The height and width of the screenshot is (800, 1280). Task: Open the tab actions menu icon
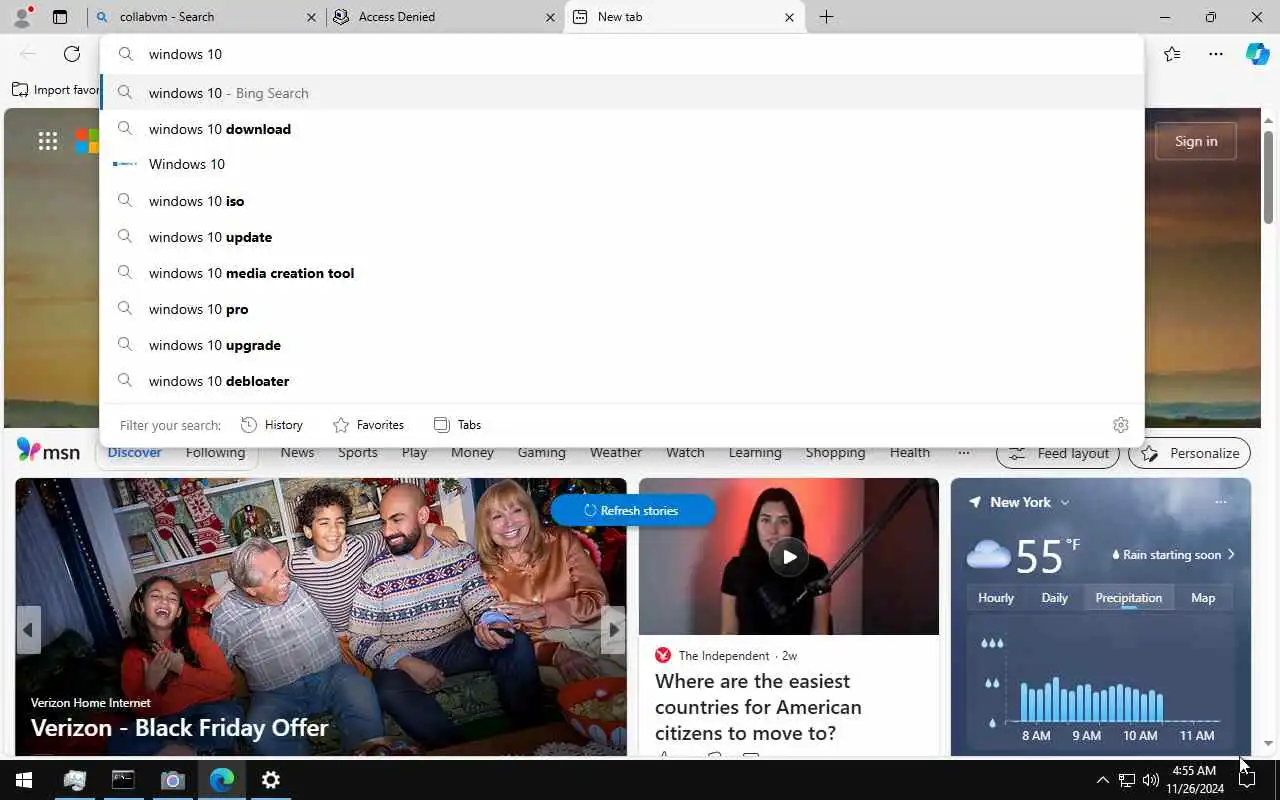click(60, 17)
